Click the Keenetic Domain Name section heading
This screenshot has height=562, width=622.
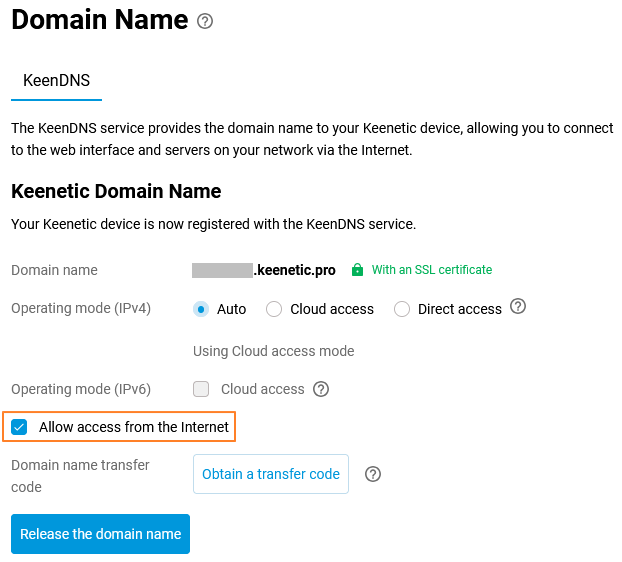116,191
